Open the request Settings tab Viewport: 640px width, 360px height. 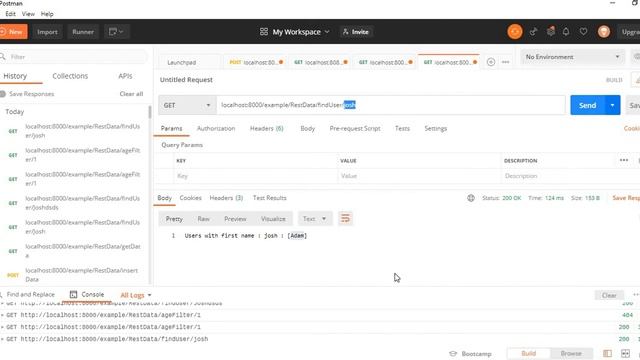click(436, 129)
